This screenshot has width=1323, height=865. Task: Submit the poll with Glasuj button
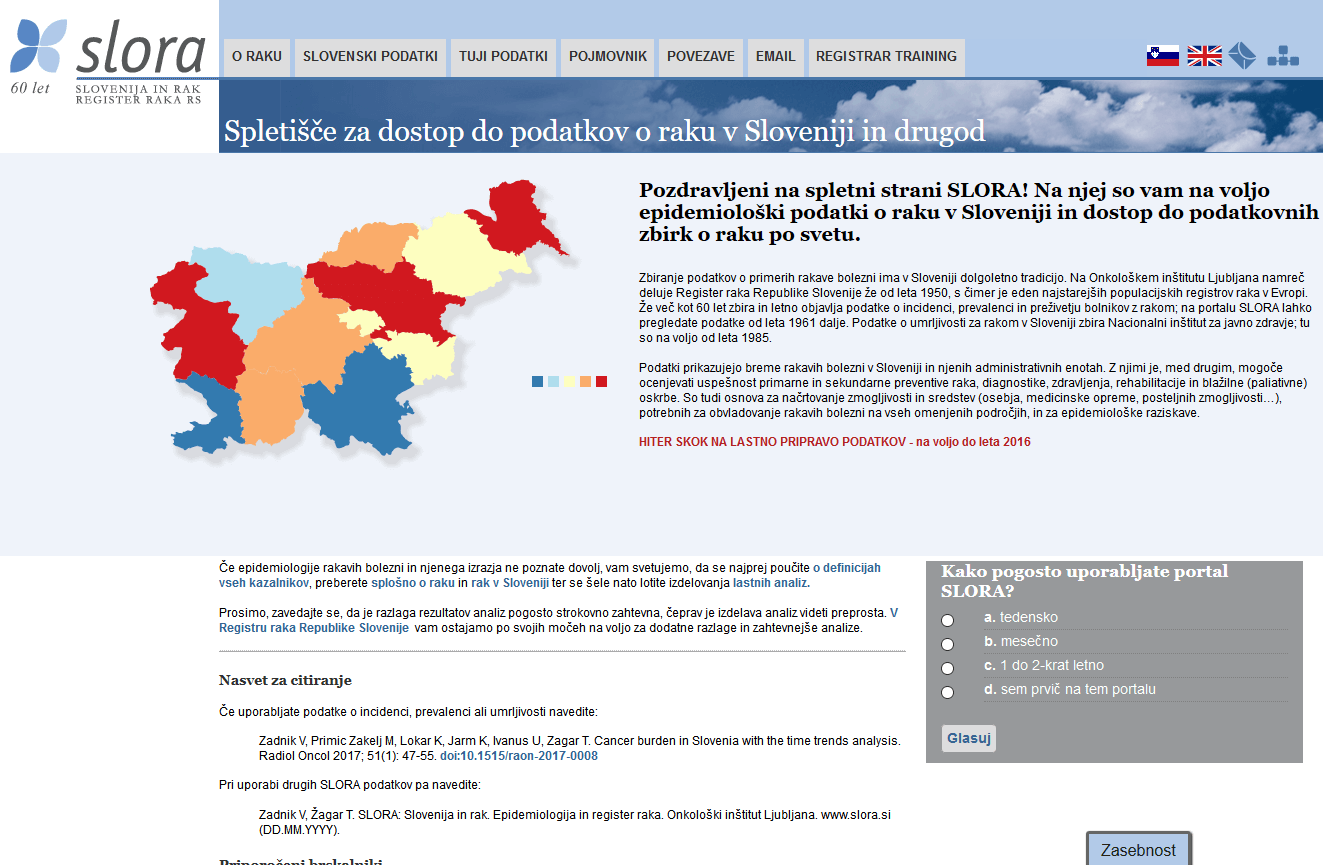pos(968,739)
